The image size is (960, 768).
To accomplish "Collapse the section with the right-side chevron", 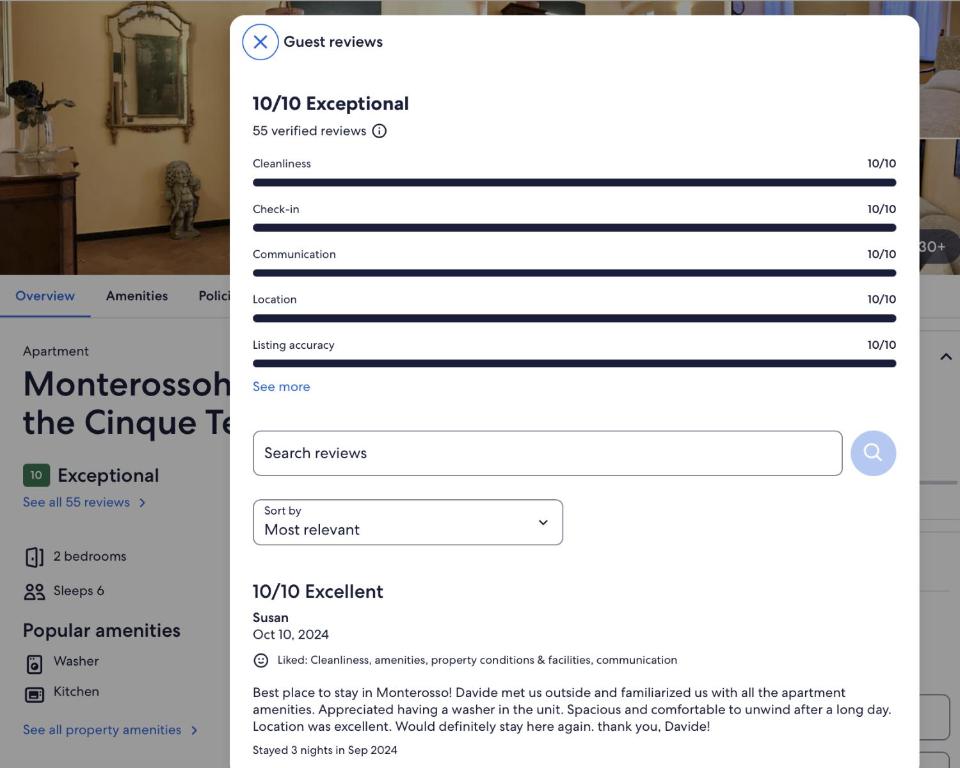I will (x=946, y=356).
